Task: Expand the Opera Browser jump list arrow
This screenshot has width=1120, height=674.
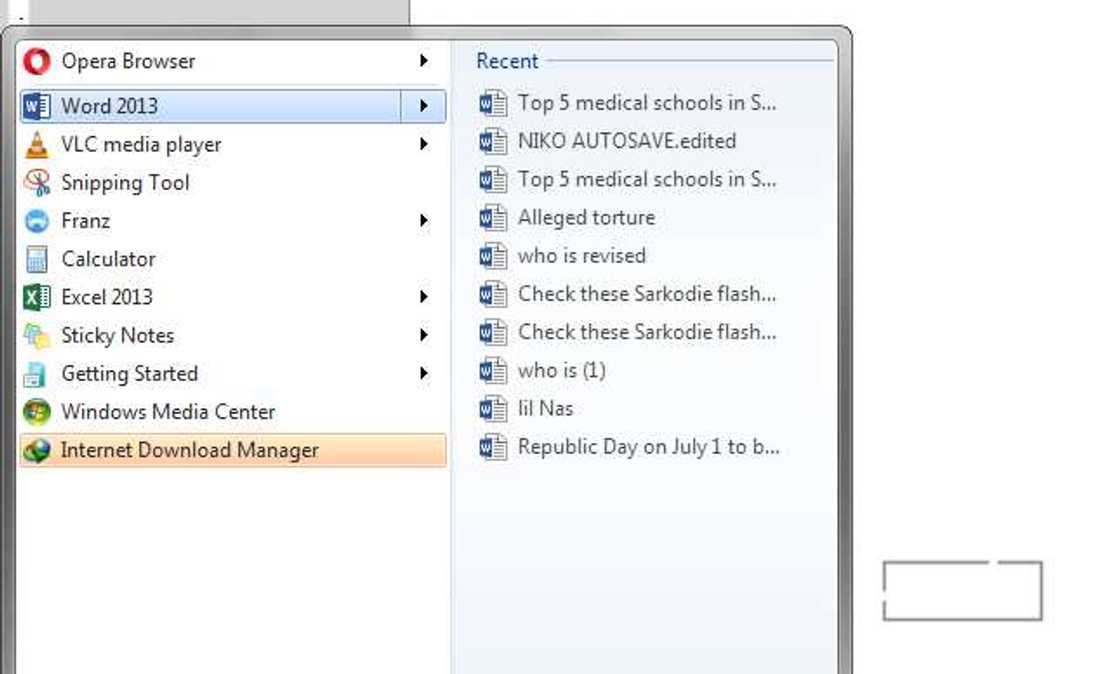Action: (x=424, y=61)
